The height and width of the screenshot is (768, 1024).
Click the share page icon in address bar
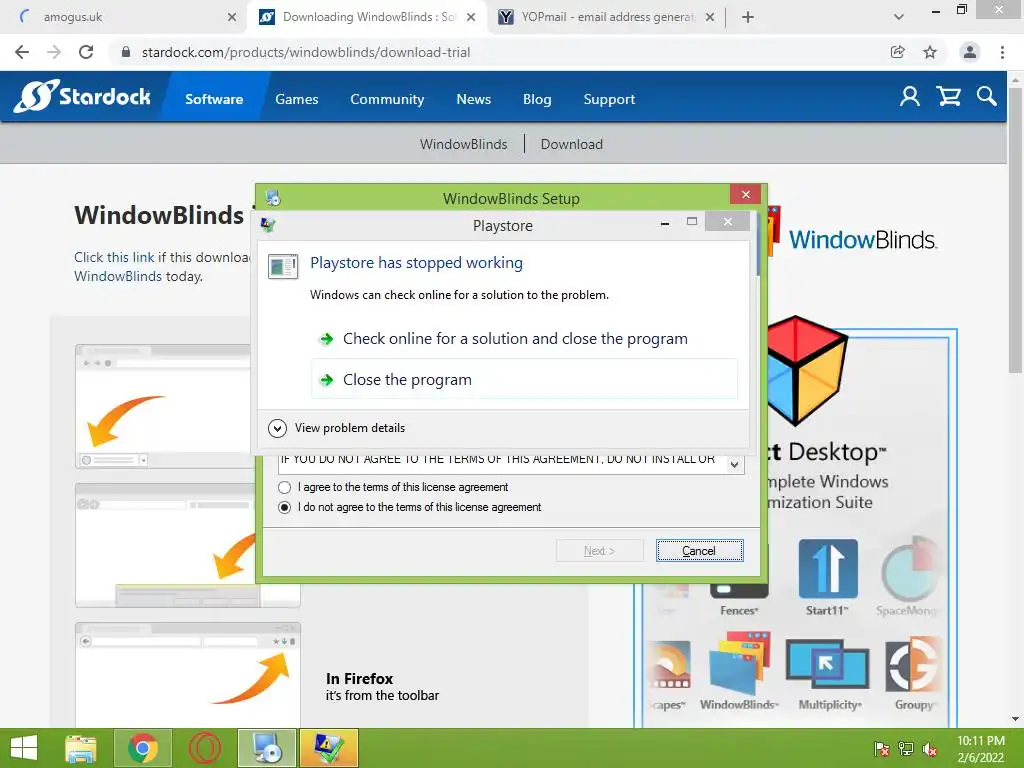898,52
